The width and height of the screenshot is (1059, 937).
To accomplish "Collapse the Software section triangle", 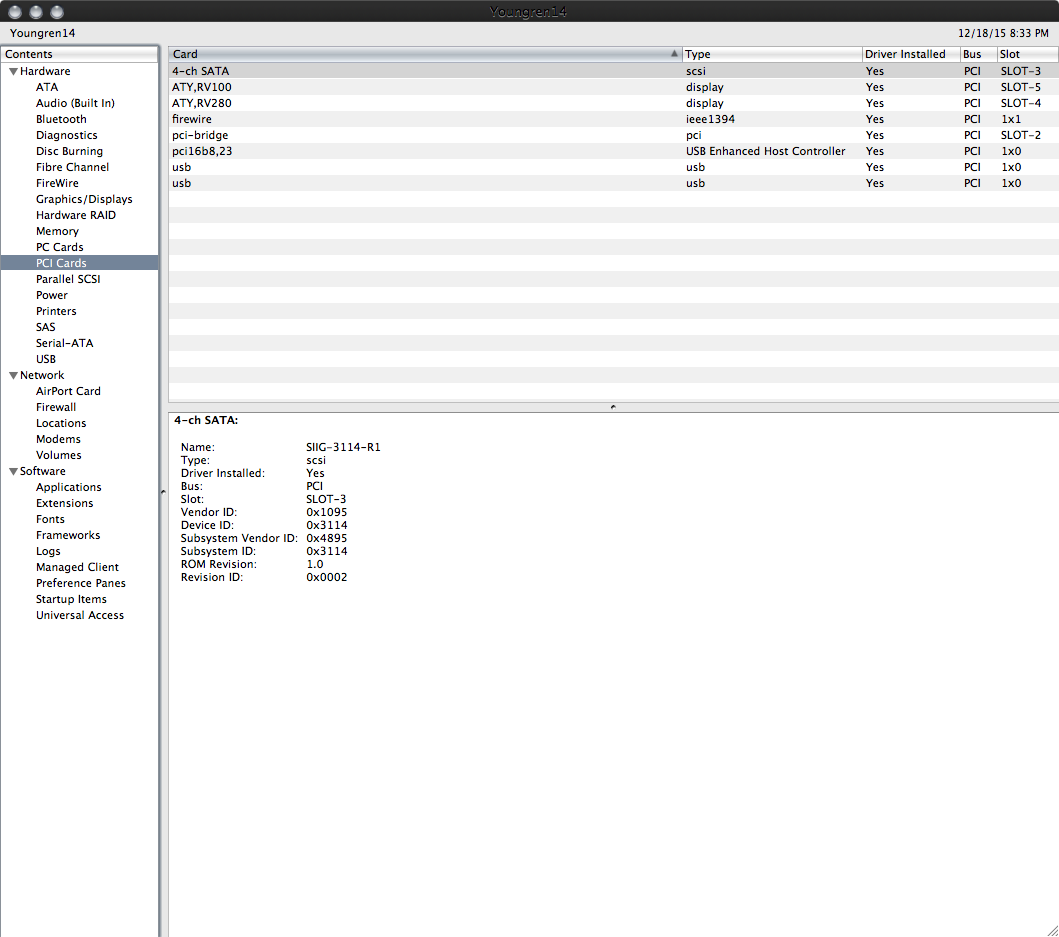I will click(x=13, y=472).
